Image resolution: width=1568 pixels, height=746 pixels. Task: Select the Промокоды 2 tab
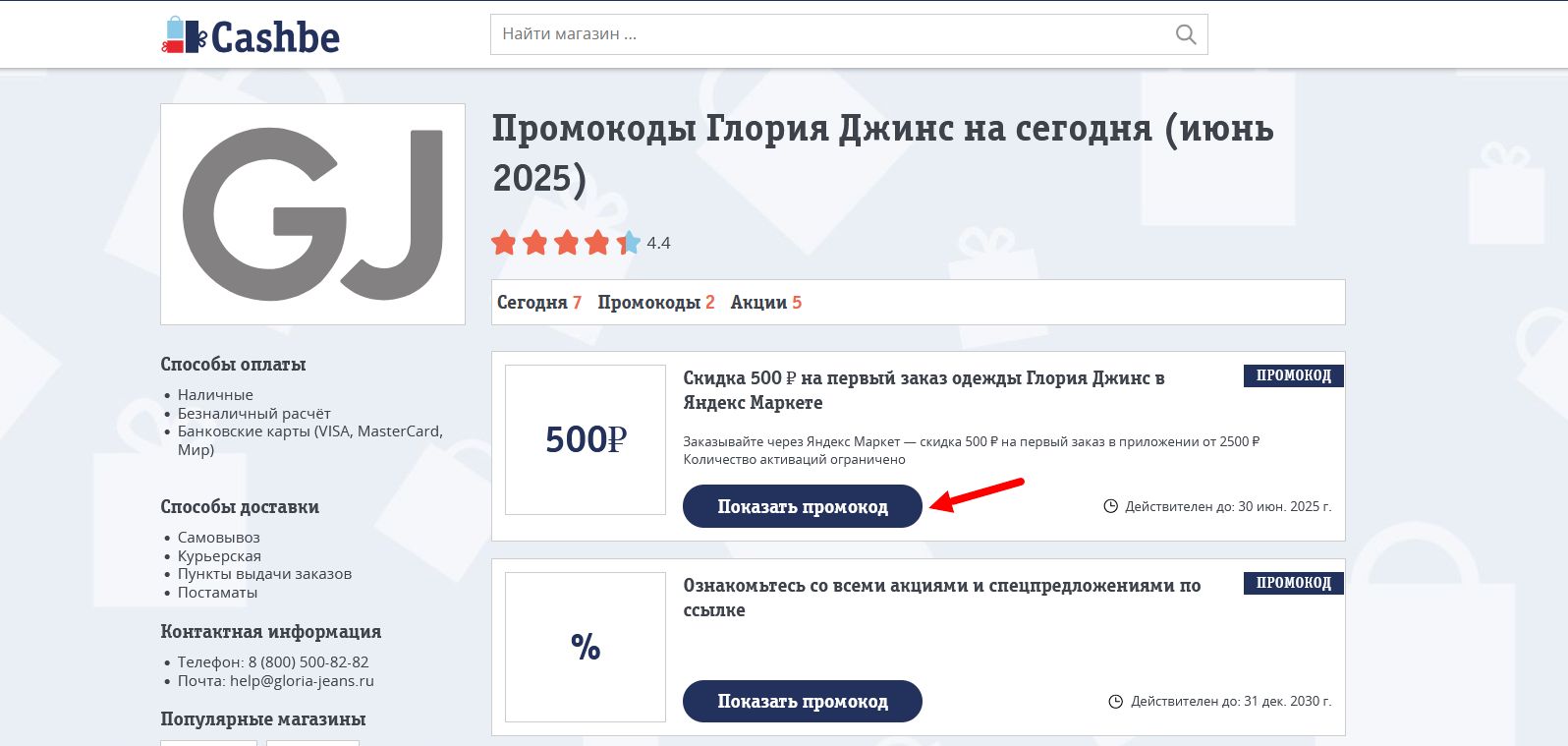click(x=656, y=303)
